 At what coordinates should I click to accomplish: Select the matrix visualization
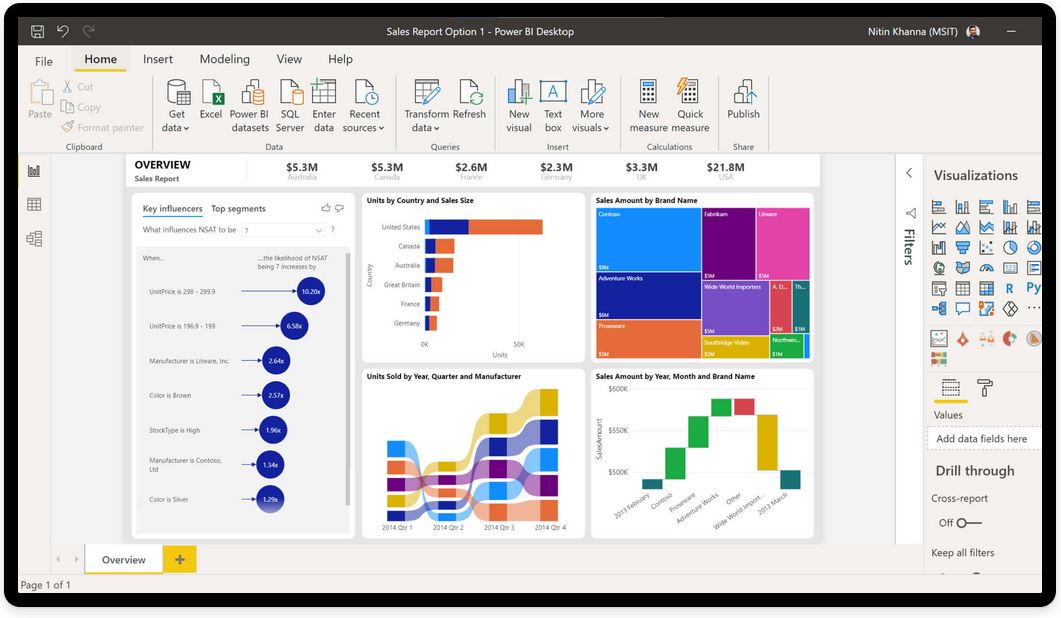coord(987,288)
